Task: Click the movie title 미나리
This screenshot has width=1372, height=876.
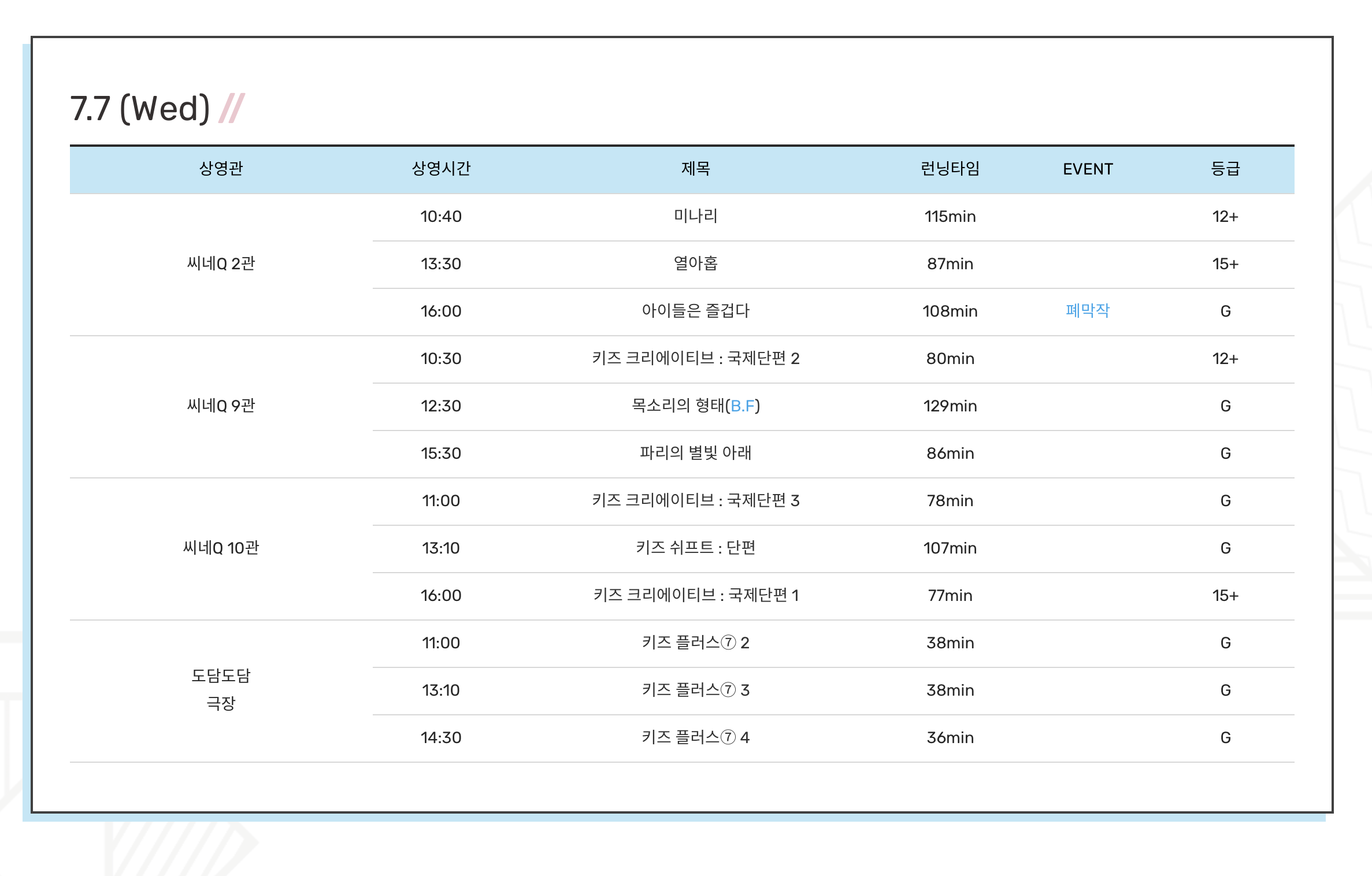Action: [x=696, y=216]
